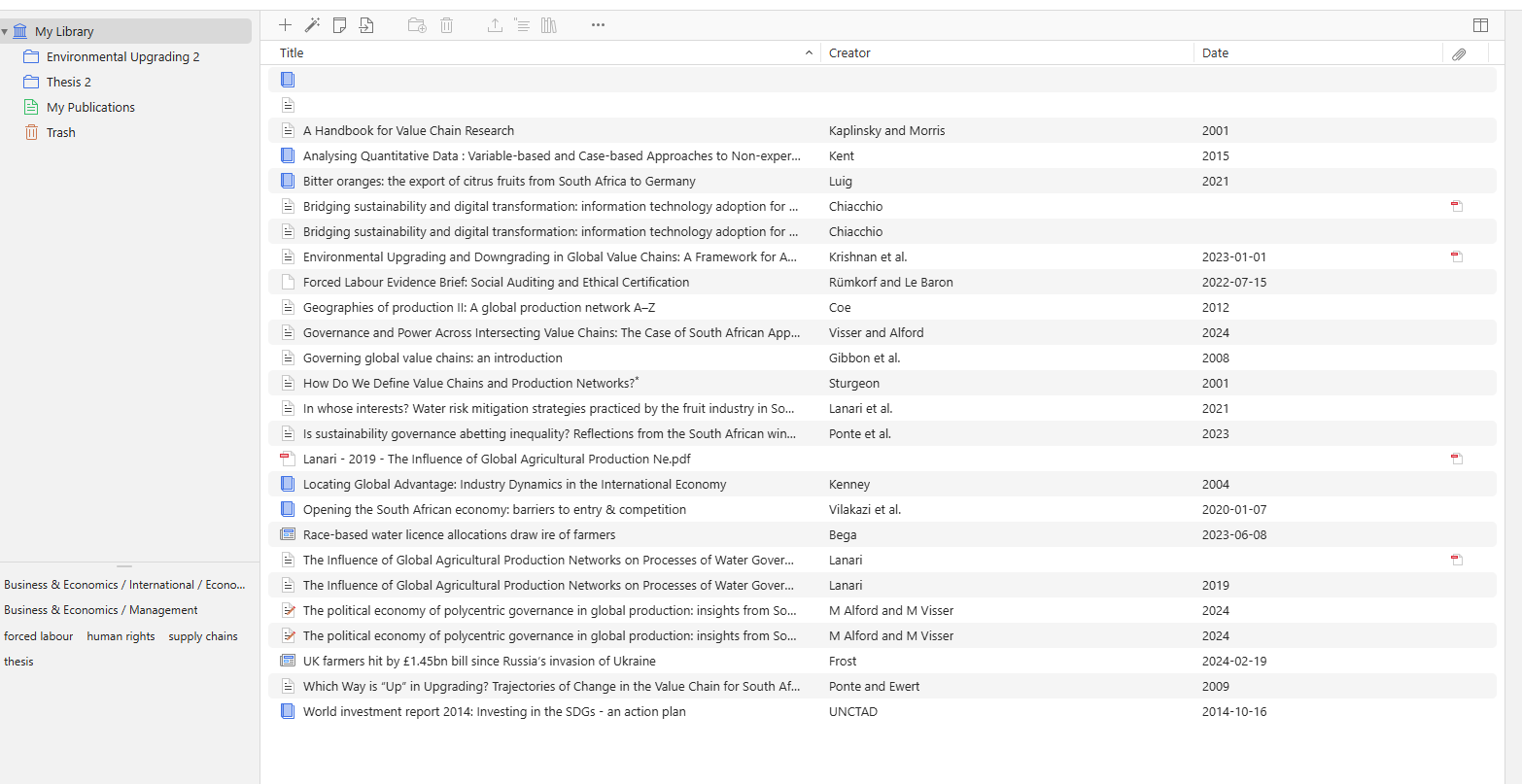
Task: Click the paperclip attachment column header
Action: (1459, 54)
